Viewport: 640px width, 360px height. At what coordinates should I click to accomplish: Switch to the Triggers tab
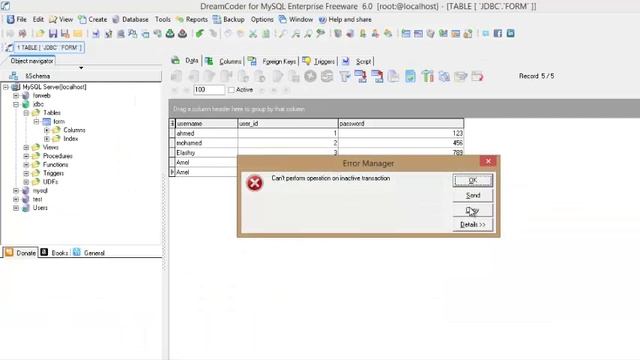(x=319, y=61)
